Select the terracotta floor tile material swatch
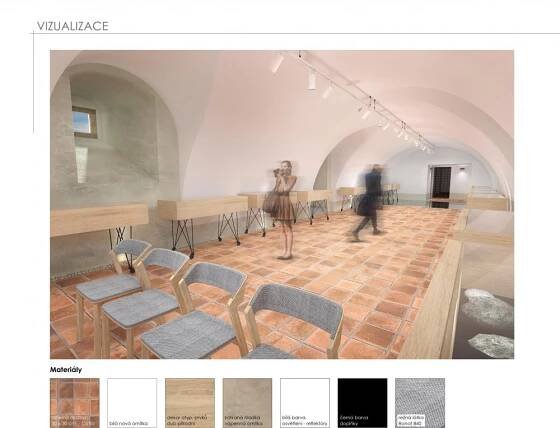The image size is (560, 428). point(75,403)
